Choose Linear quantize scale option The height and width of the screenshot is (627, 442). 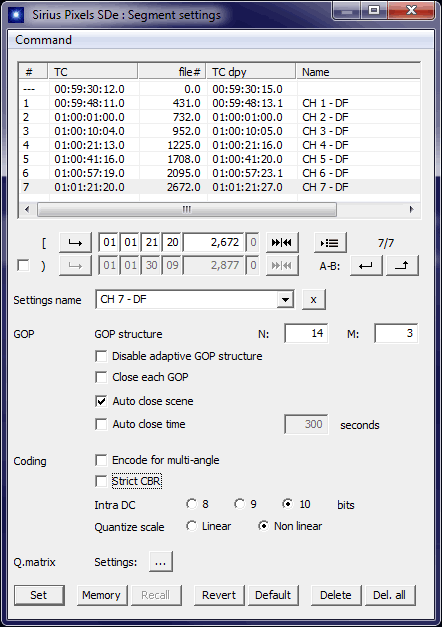(x=192, y=526)
